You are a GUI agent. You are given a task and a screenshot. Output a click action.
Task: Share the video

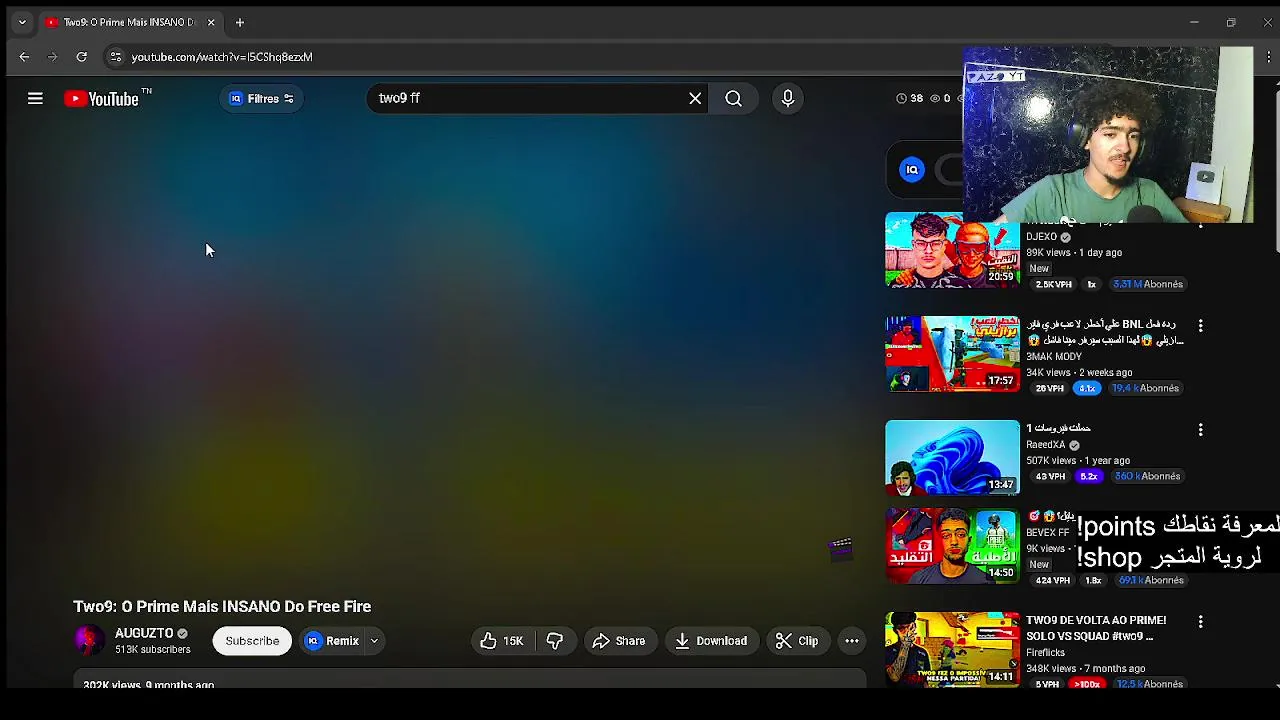coord(619,641)
